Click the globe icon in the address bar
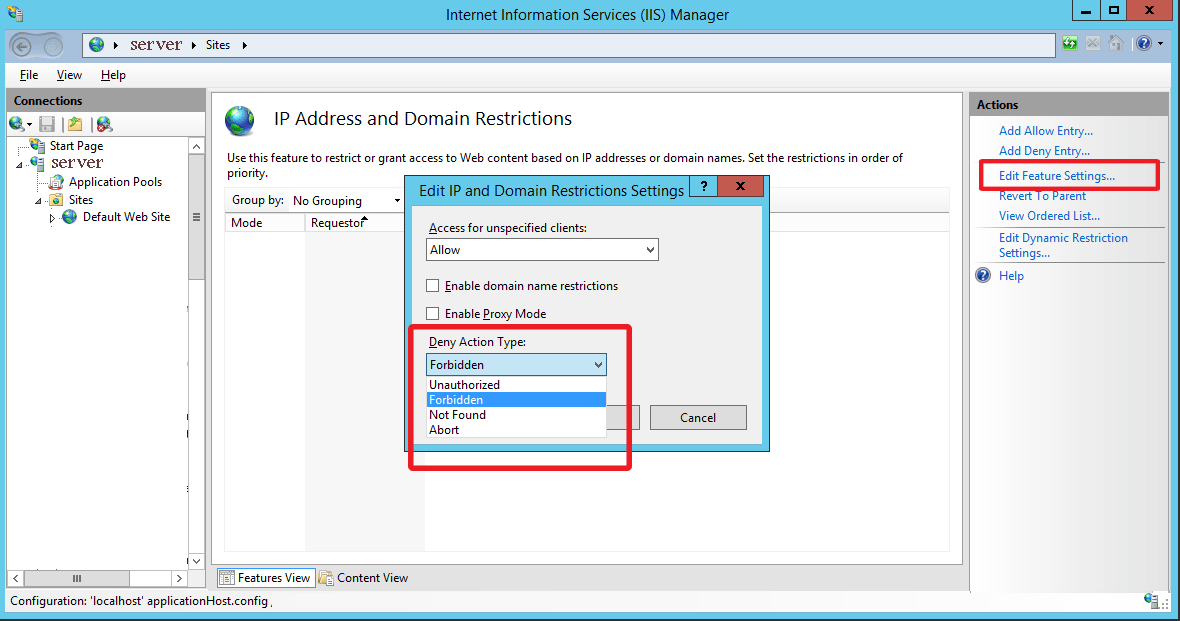Image resolution: width=1180 pixels, height=621 pixels. click(96, 45)
